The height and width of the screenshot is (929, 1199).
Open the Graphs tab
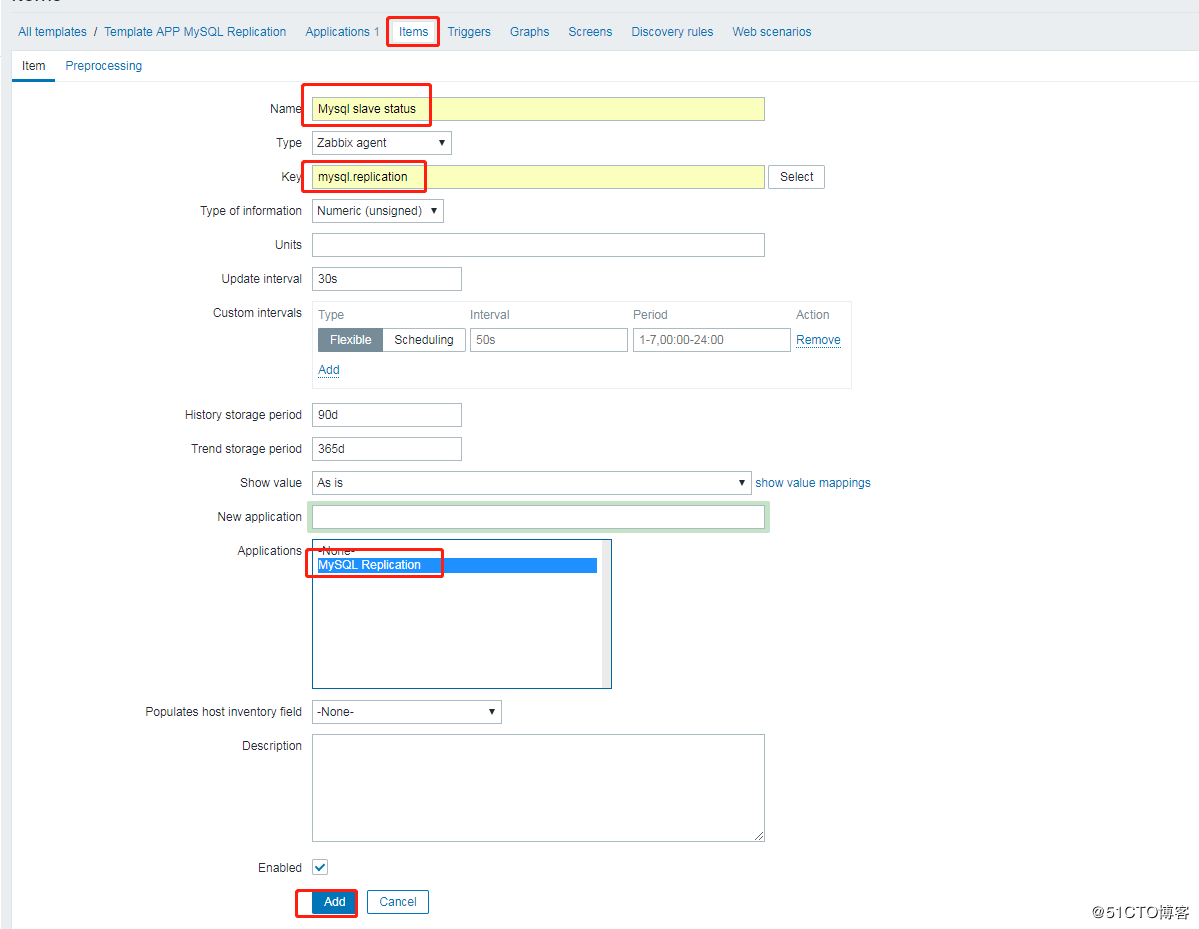point(529,31)
